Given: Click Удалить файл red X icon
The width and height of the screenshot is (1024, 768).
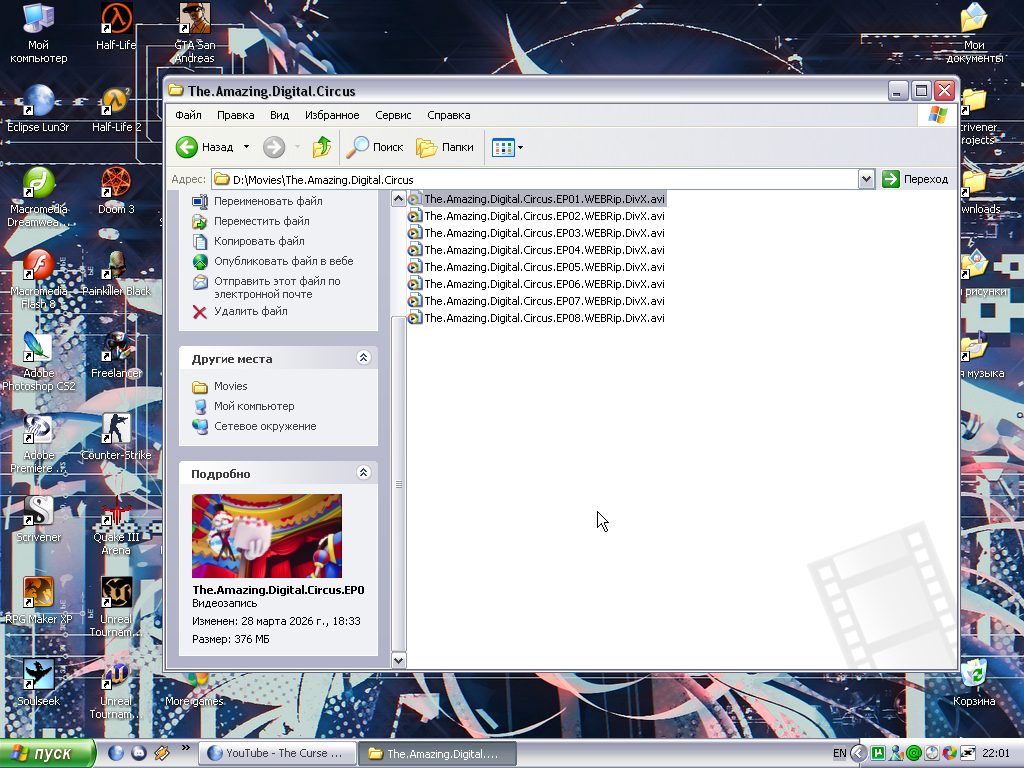Looking at the screenshot, I should tap(200, 312).
